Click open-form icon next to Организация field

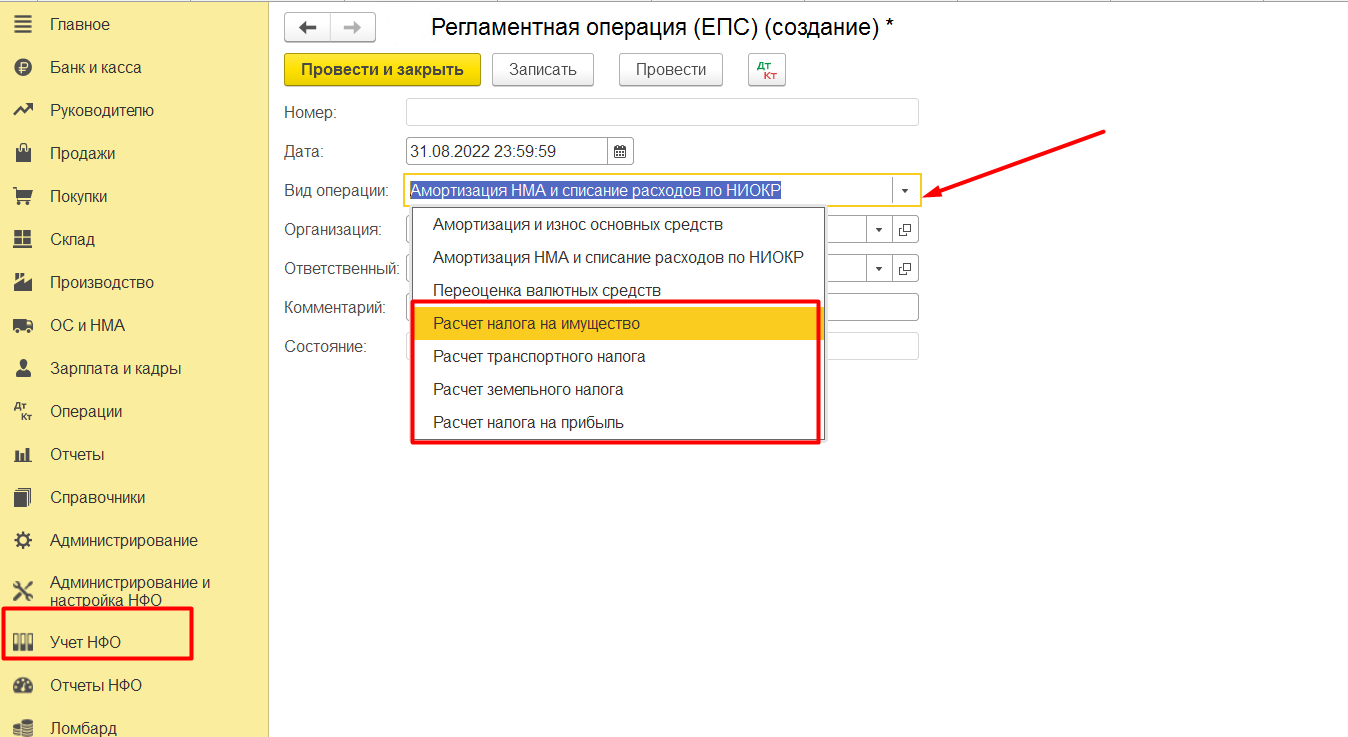[905, 230]
